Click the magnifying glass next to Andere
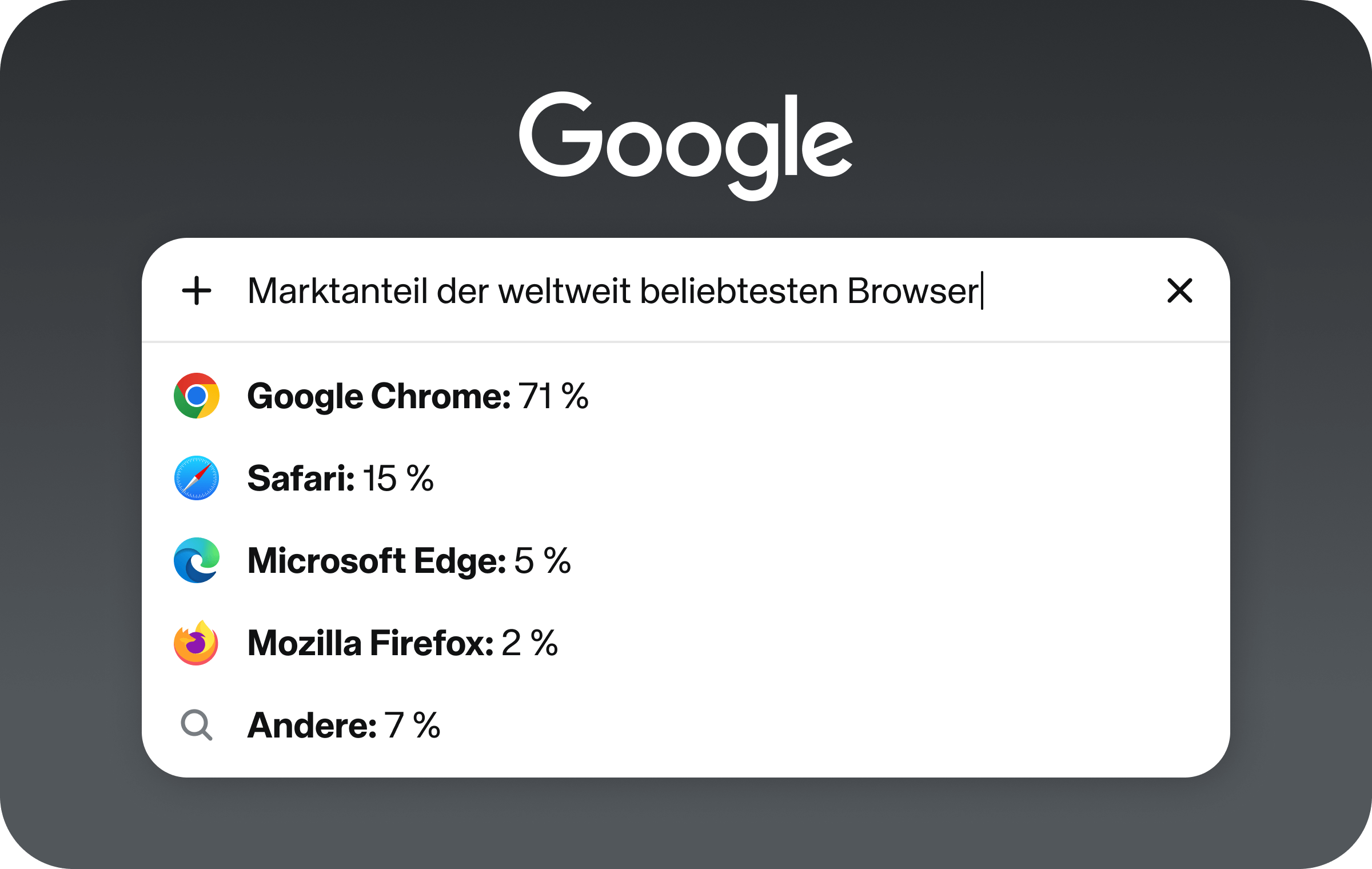Image resolution: width=1372 pixels, height=869 pixels. (x=197, y=725)
